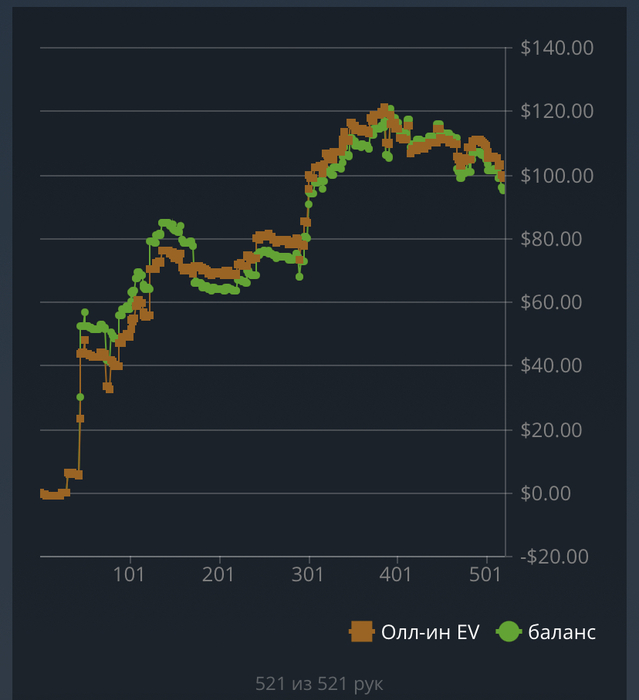Click the first brown EV point at $0.00

44,493
